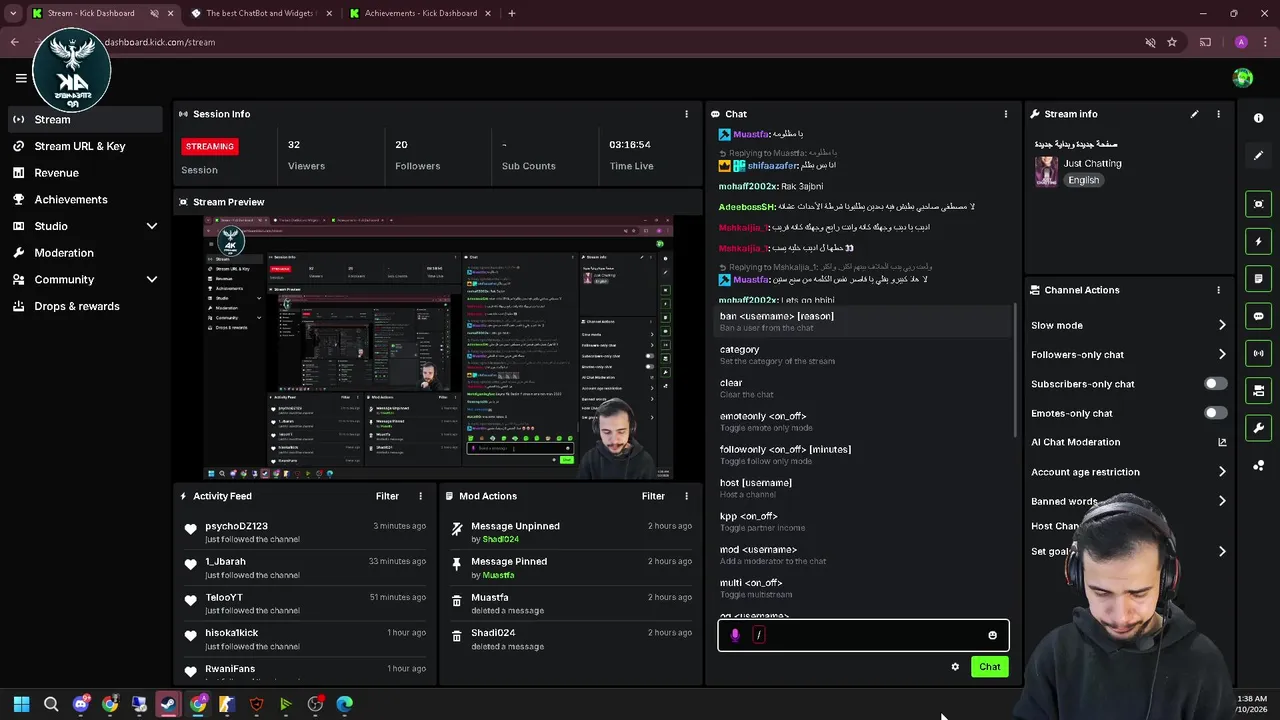This screenshot has width=1280, height=720.
Task: Toggle the chat bubble widget icon
Action: pyautogui.click(x=1258, y=316)
